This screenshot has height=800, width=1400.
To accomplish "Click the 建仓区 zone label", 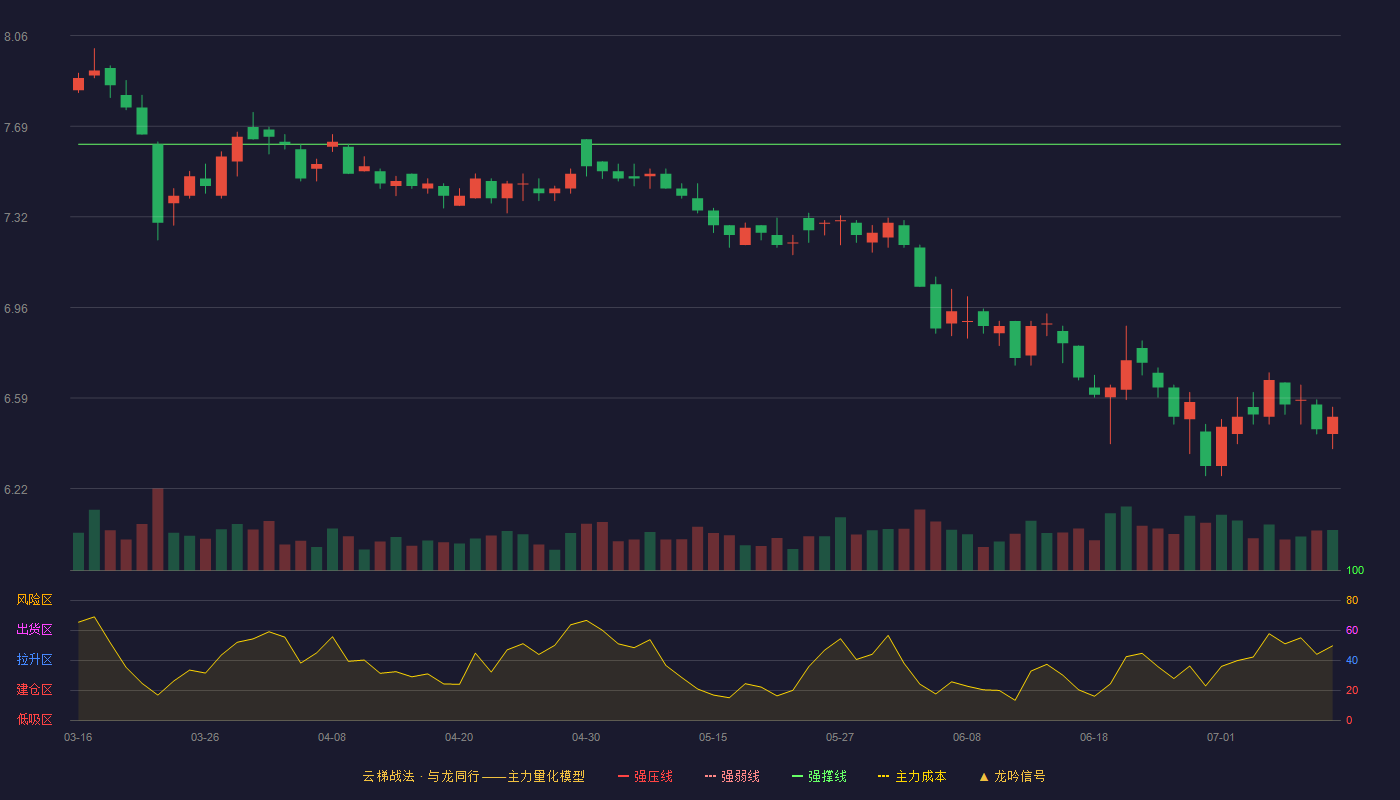I will point(34,690).
